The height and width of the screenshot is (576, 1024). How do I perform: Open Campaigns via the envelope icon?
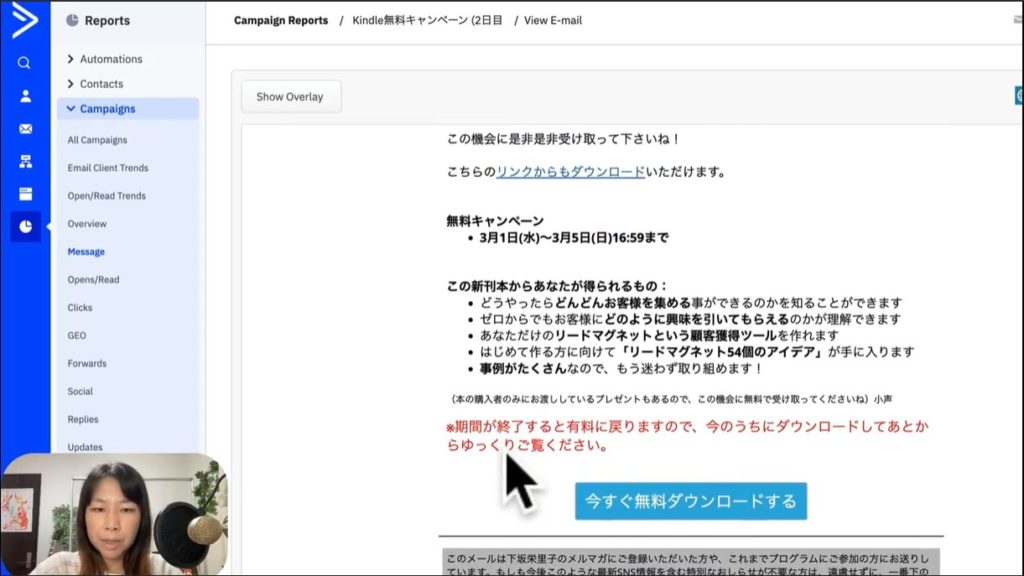pos(25,129)
